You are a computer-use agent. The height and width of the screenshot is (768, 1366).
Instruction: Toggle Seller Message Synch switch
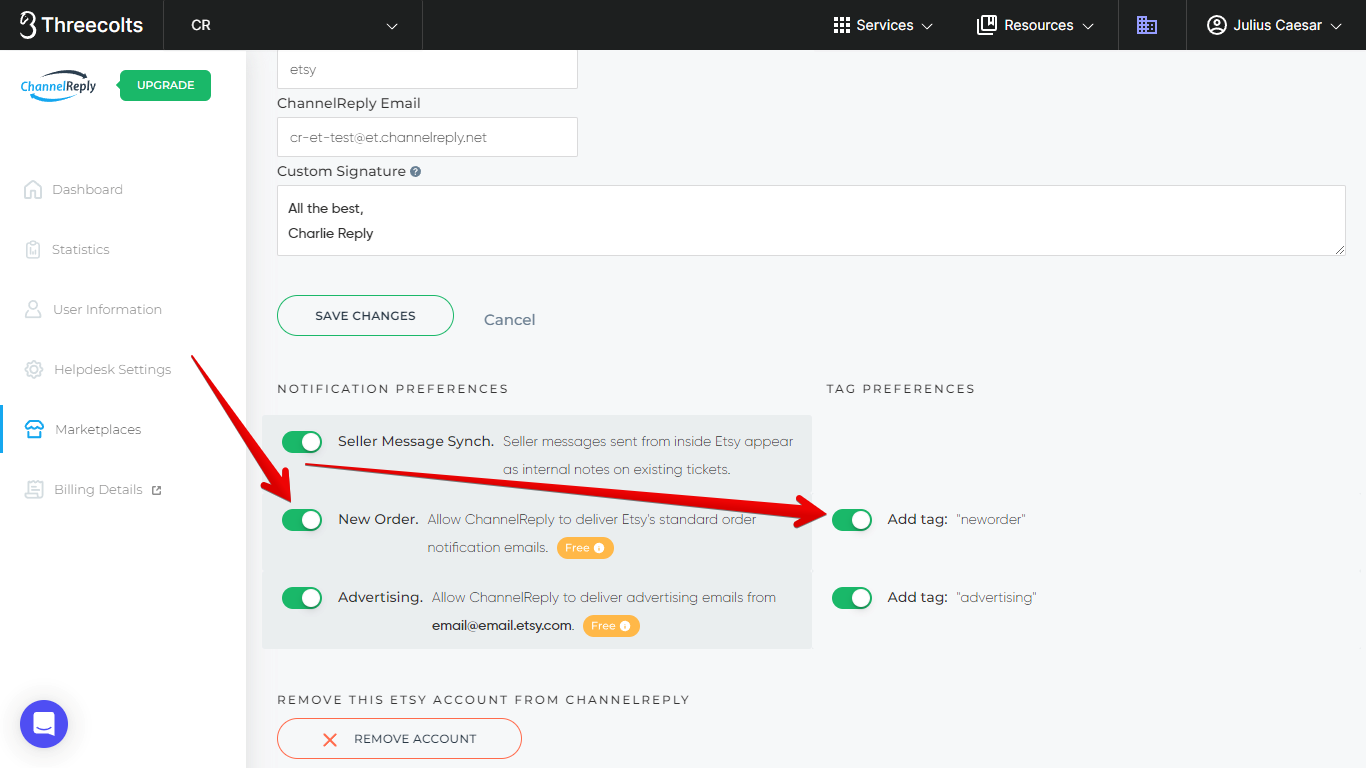pyautogui.click(x=302, y=442)
